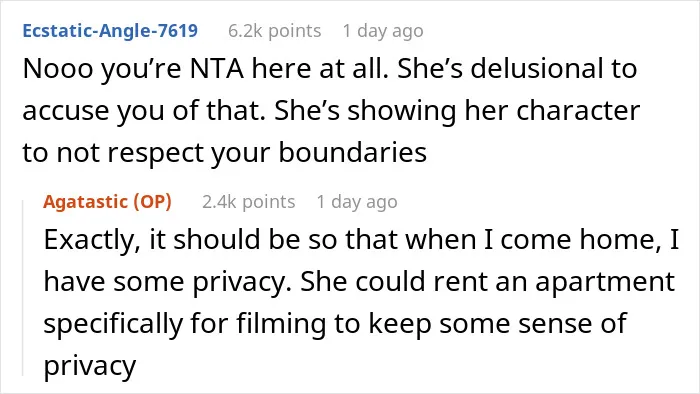Click the word rent in reply

[459, 282]
